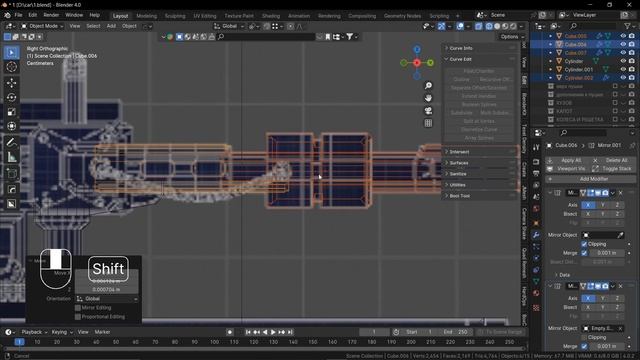
Task: Jump to timeline end frame
Action: tap(290, 332)
